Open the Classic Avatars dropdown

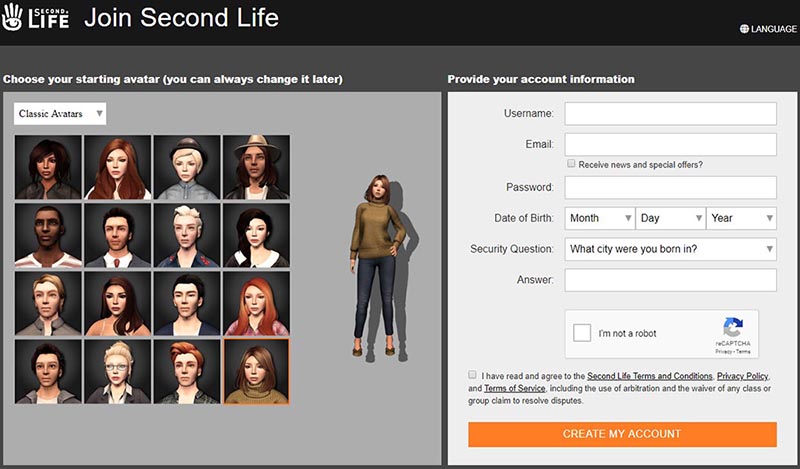coord(60,114)
